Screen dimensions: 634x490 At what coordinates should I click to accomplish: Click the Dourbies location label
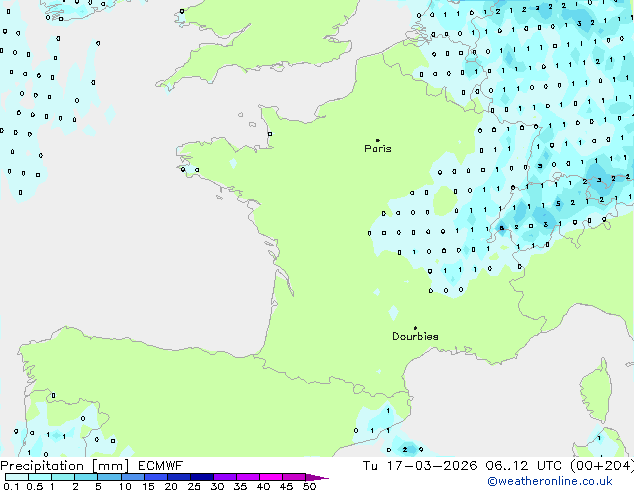point(415,336)
